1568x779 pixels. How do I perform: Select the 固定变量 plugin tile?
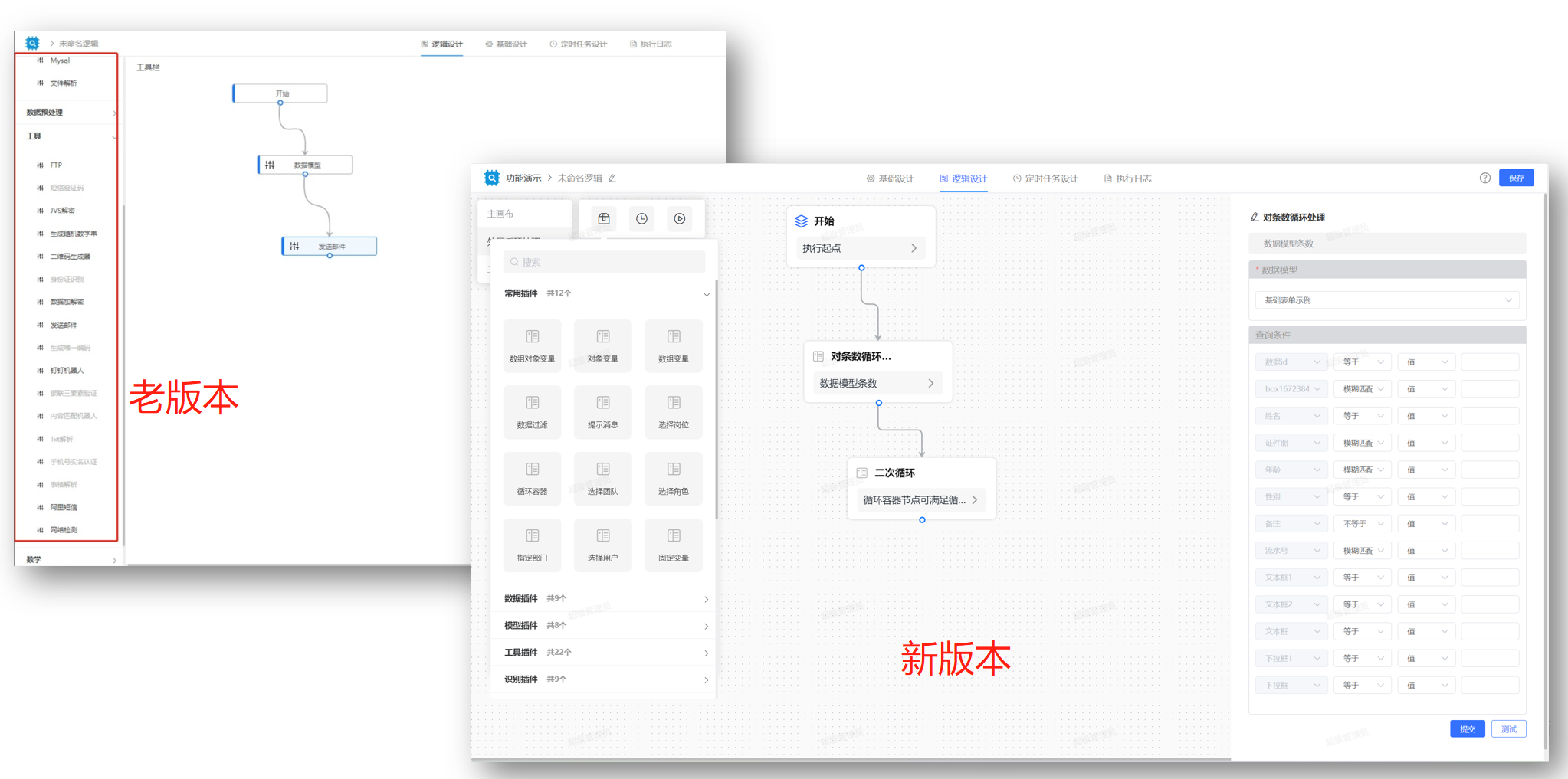pyautogui.click(x=674, y=545)
